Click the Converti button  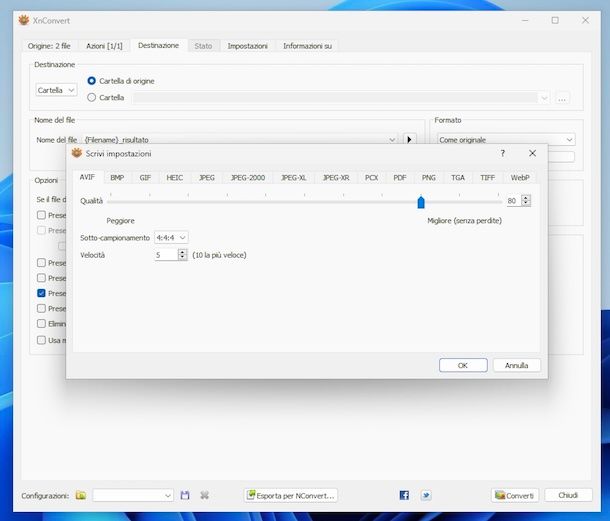[x=515, y=495]
